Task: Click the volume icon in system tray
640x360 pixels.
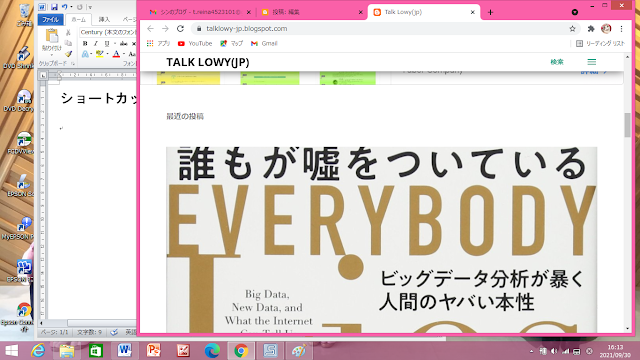Action: (x=554, y=351)
